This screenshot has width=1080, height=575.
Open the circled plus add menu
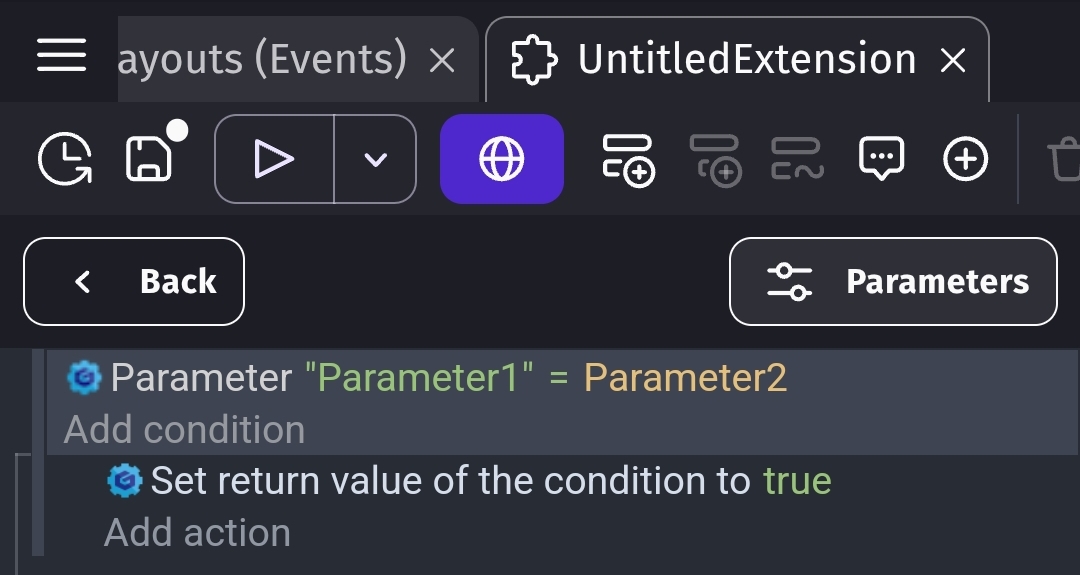pos(966,159)
